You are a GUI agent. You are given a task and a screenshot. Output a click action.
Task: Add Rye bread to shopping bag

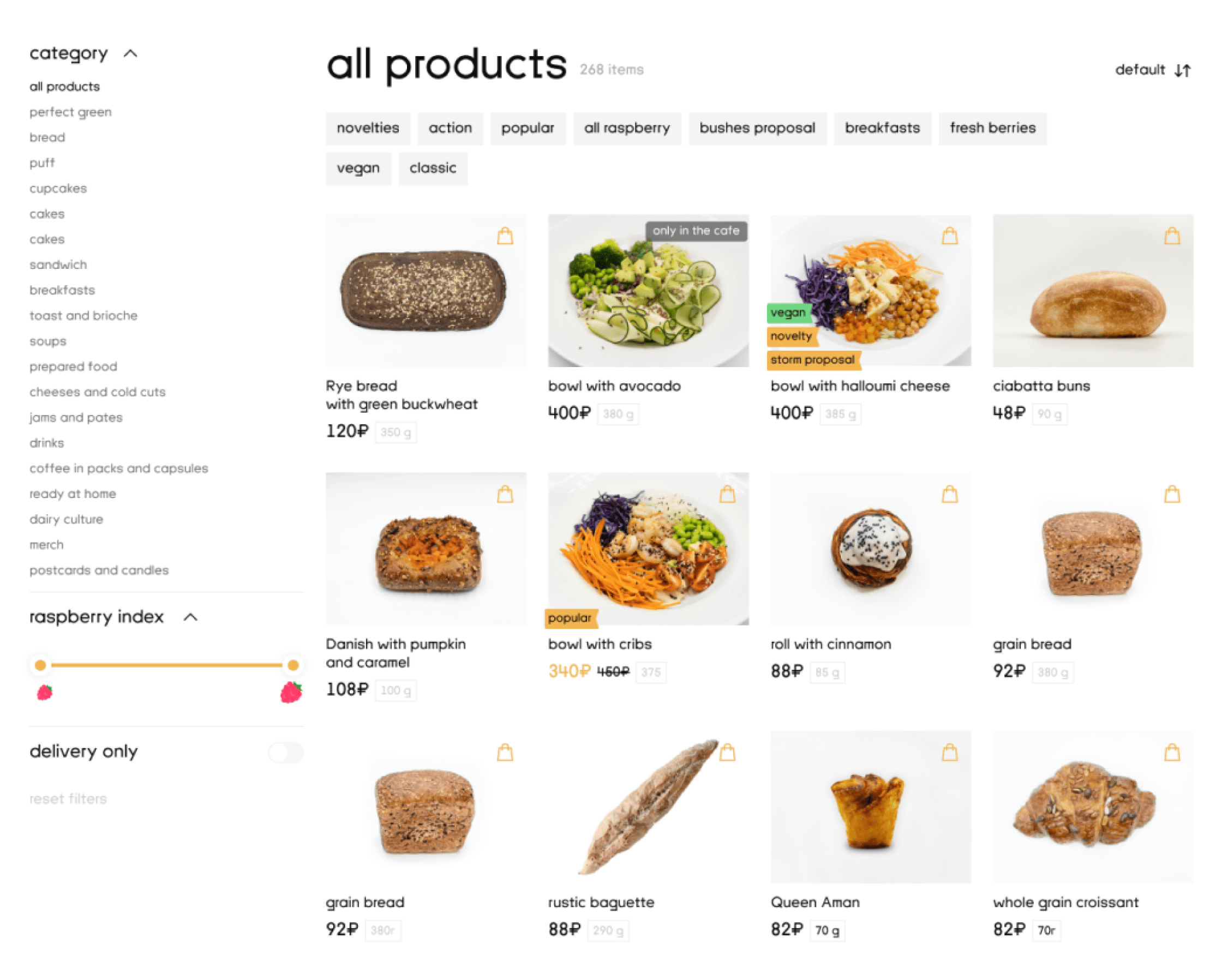tap(505, 236)
